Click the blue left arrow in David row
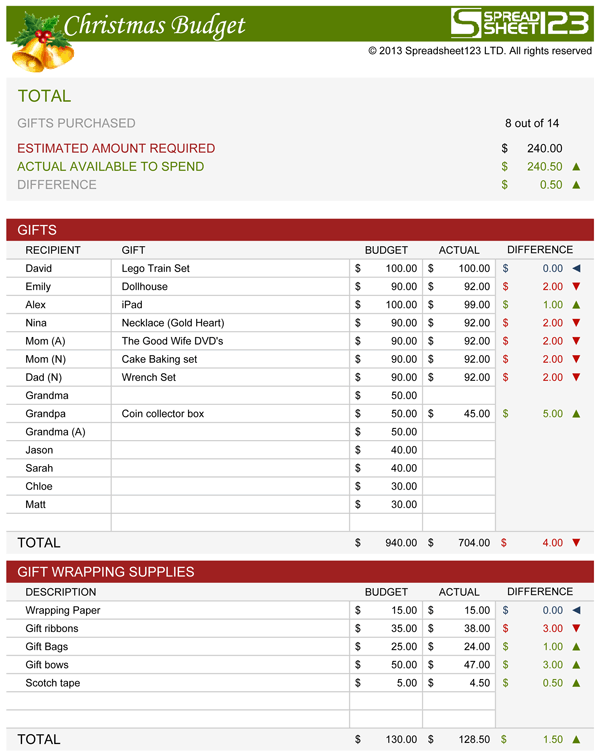 [576, 269]
